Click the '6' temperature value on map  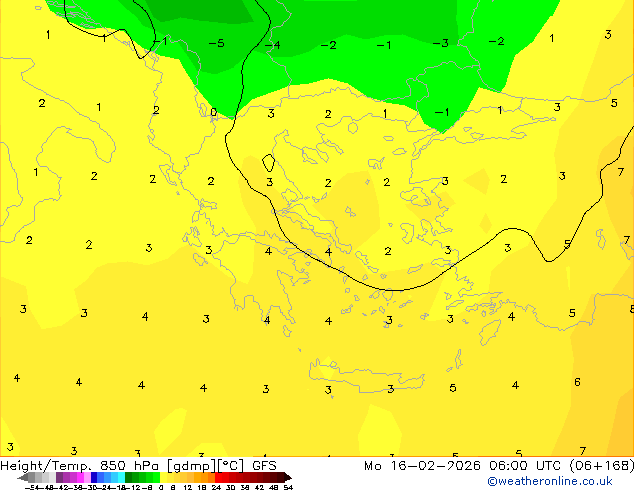[577, 382]
